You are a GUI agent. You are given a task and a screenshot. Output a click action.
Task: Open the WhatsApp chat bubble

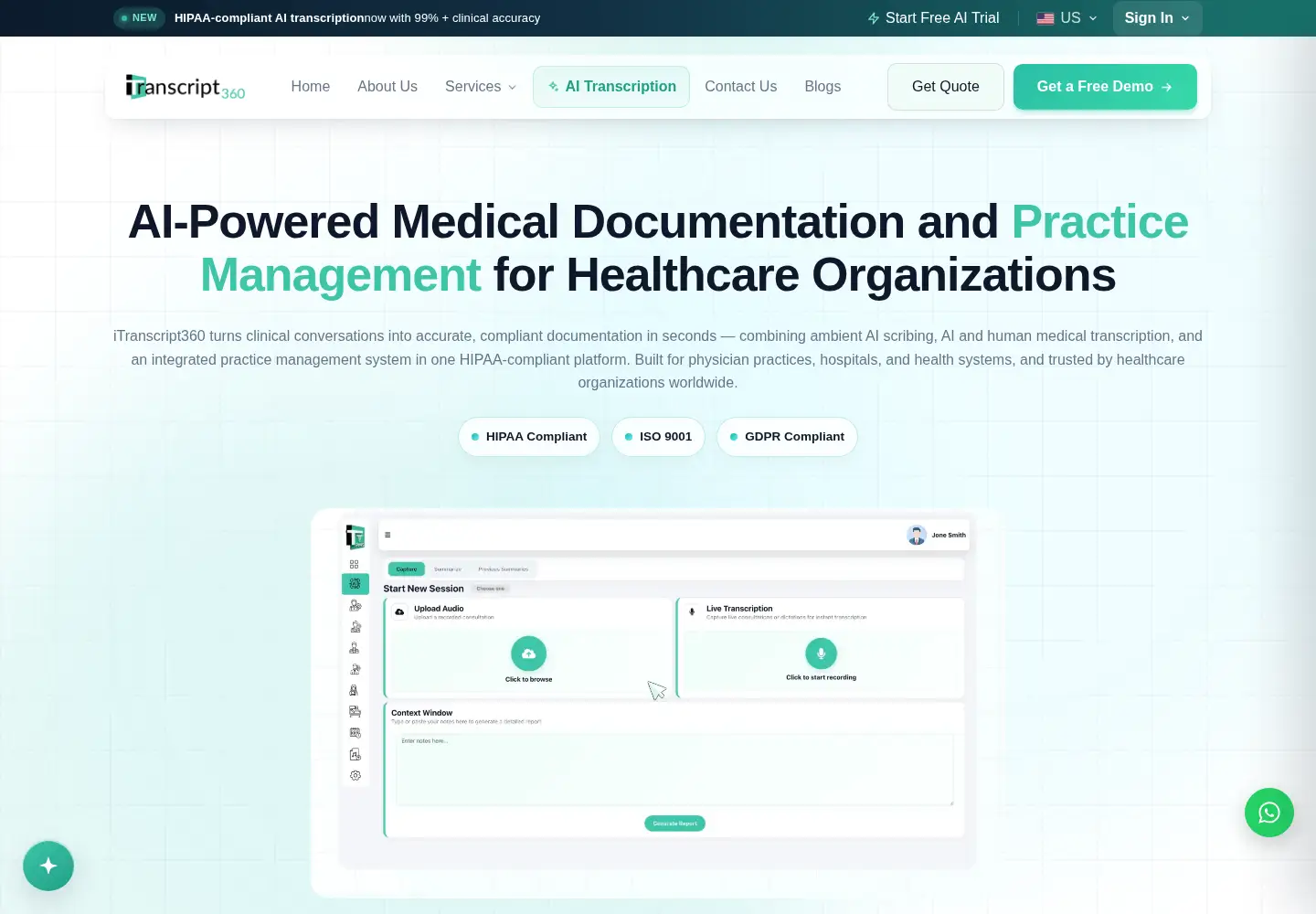point(1269,813)
